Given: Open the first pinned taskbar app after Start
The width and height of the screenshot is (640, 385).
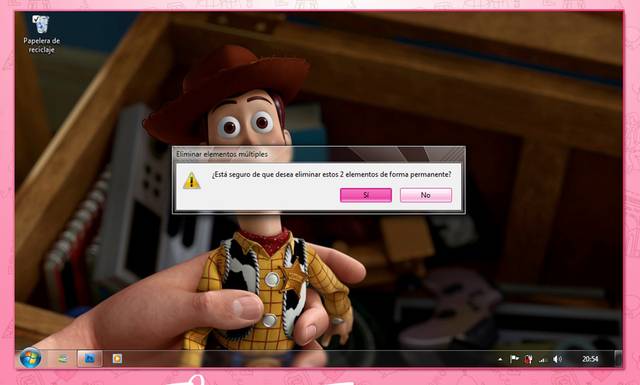Looking at the screenshot, I should pos(63,359).
